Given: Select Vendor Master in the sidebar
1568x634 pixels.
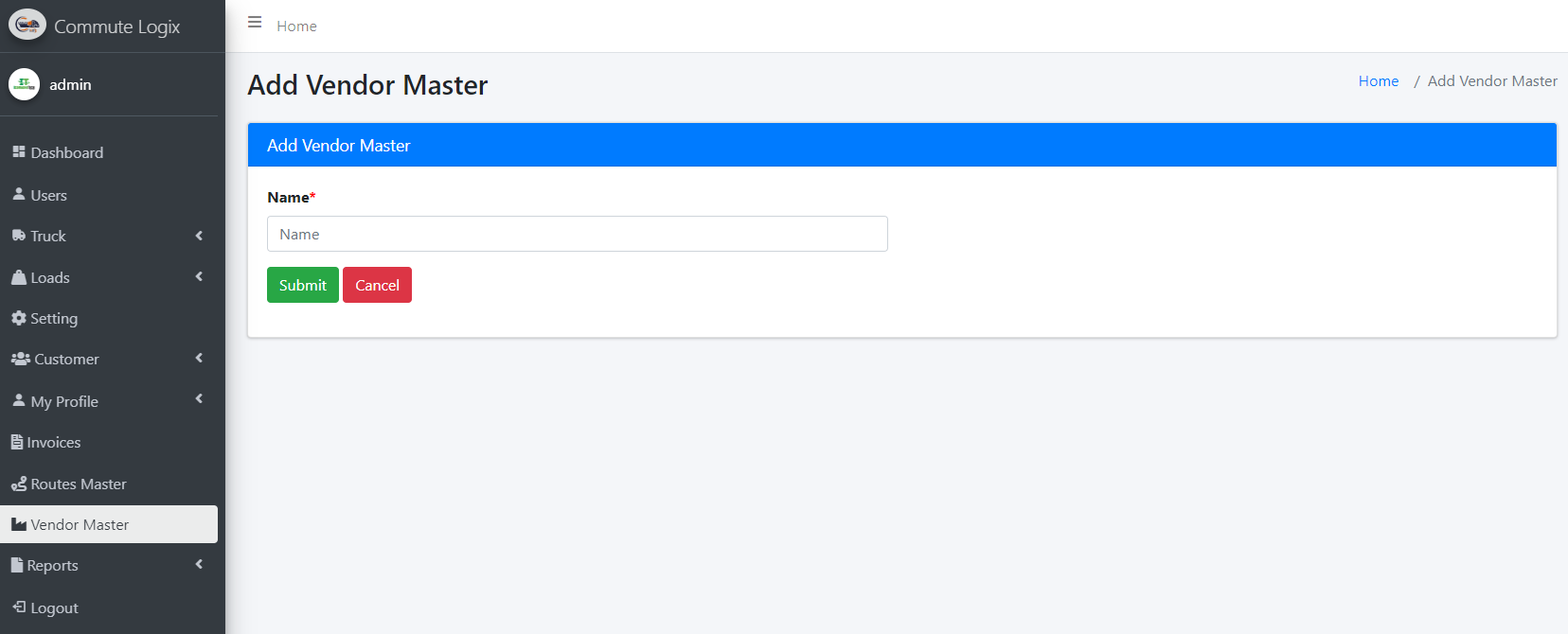Looking at the screenshot, I should pyautogui.click(x=80, y=524).
